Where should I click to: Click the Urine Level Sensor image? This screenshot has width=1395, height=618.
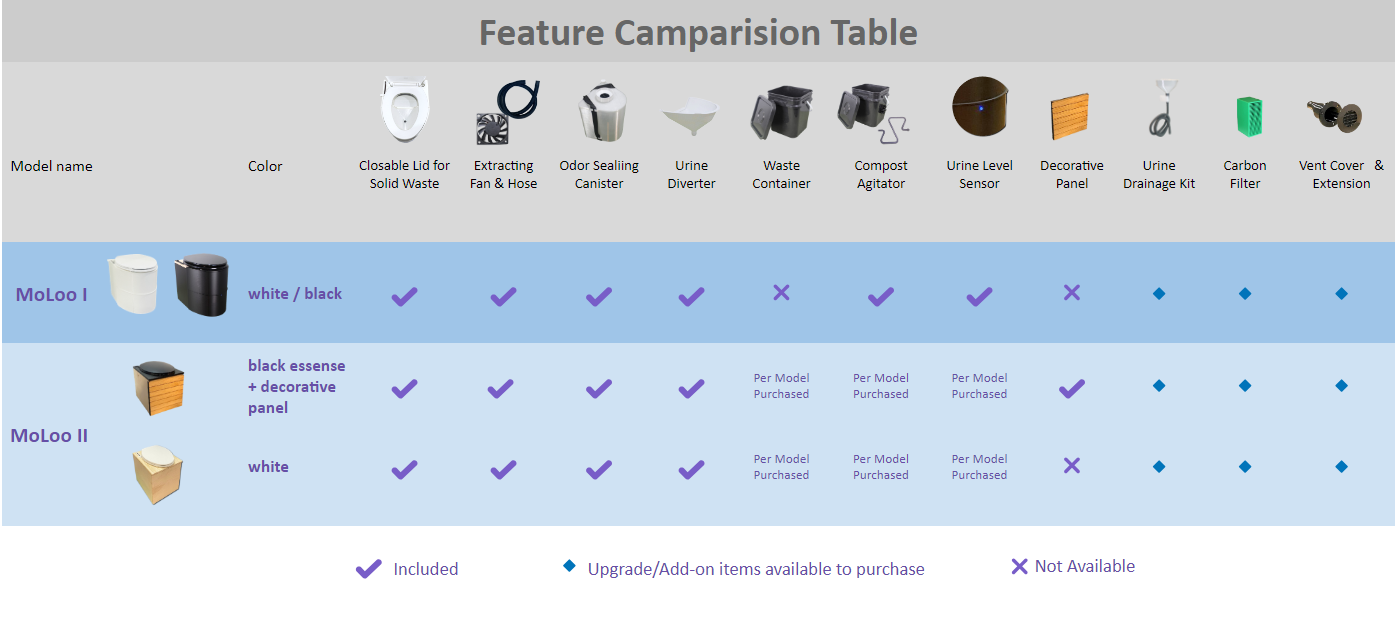(980, 107)
